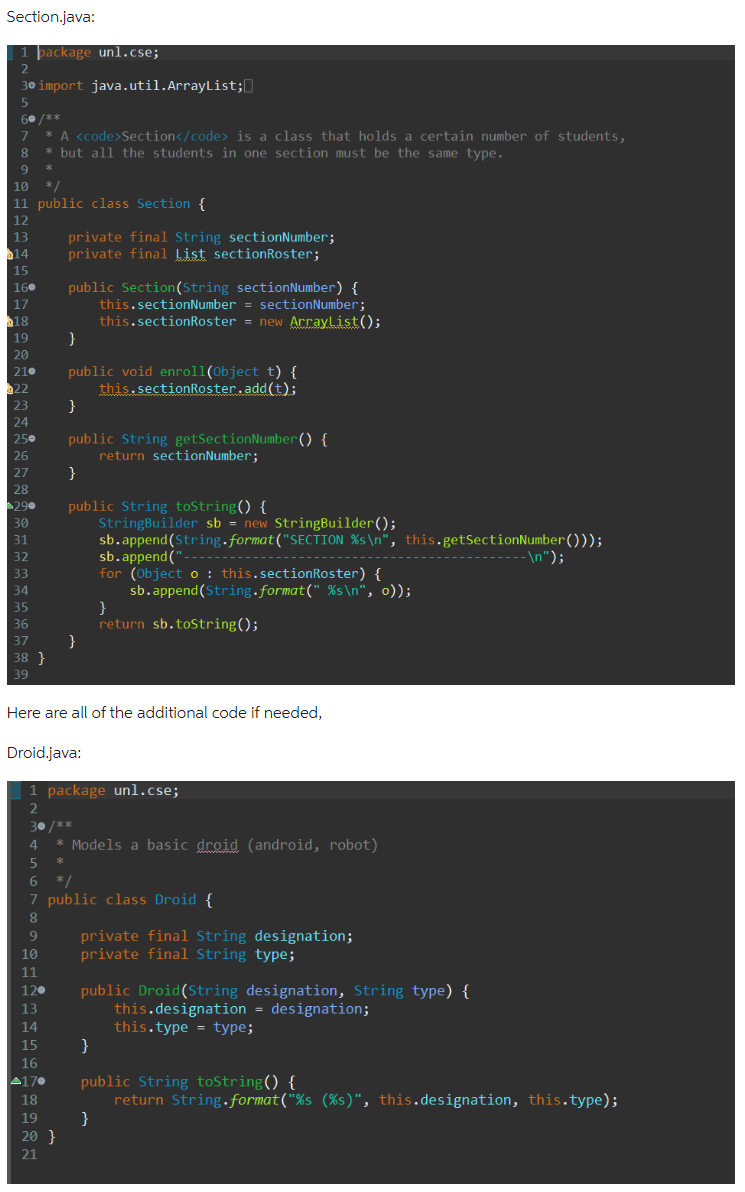745x1192 pixels.
Task: Collapse the getSectionNumber() method
Action: point(32,439)
